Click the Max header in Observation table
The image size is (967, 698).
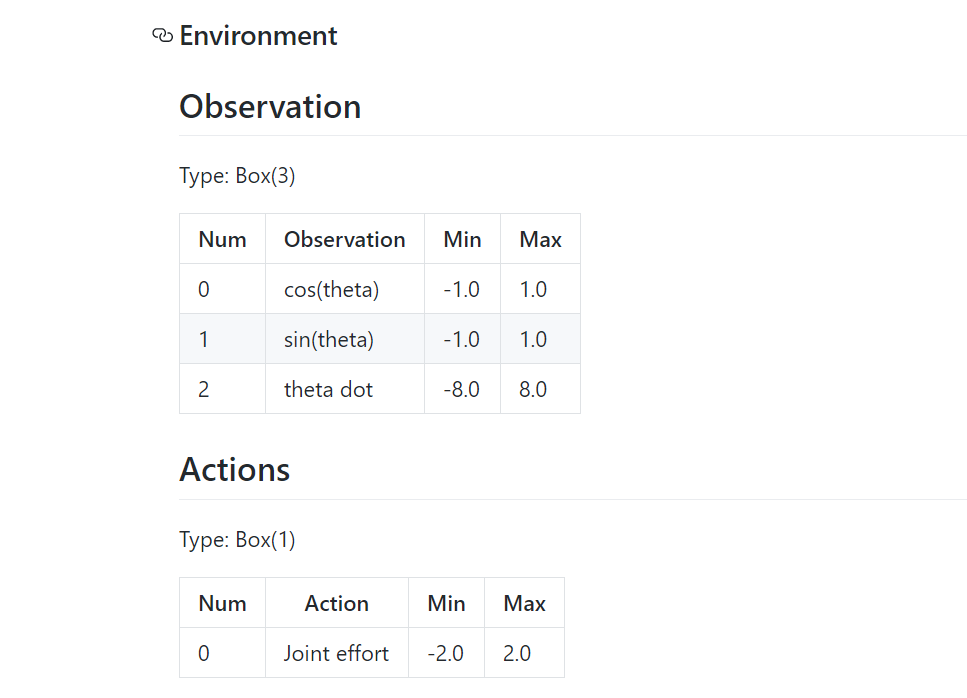(x=540, y=239)
